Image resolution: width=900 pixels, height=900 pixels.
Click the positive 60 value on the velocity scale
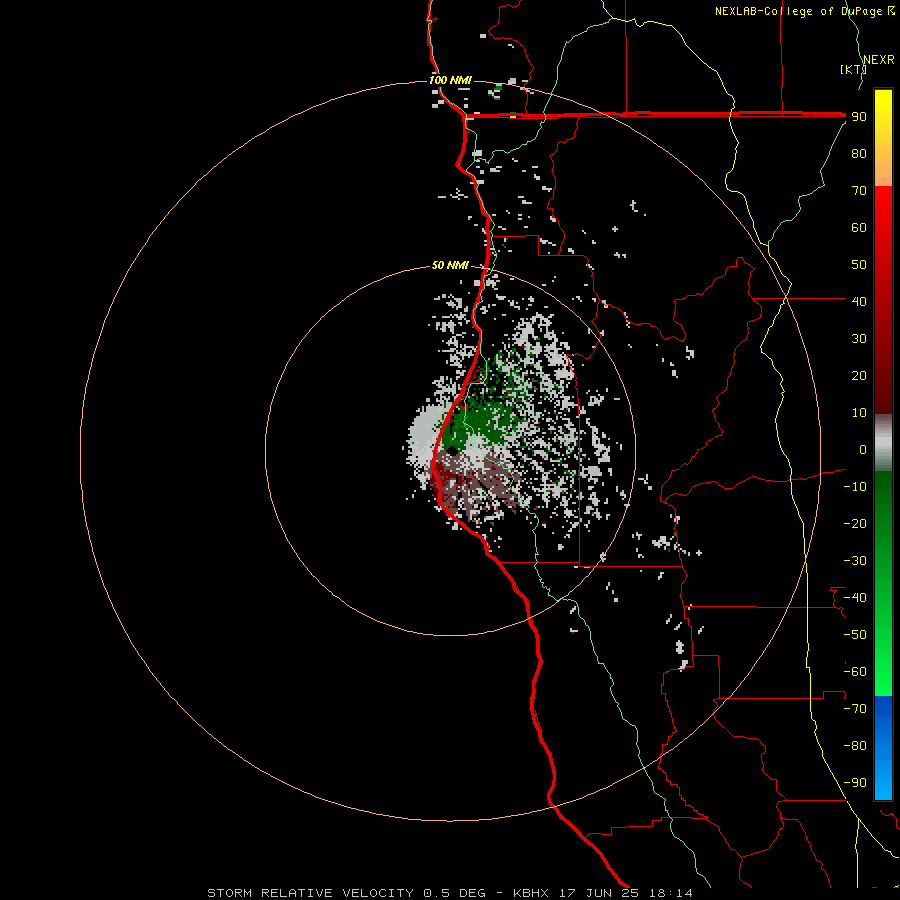click(859, 227)
